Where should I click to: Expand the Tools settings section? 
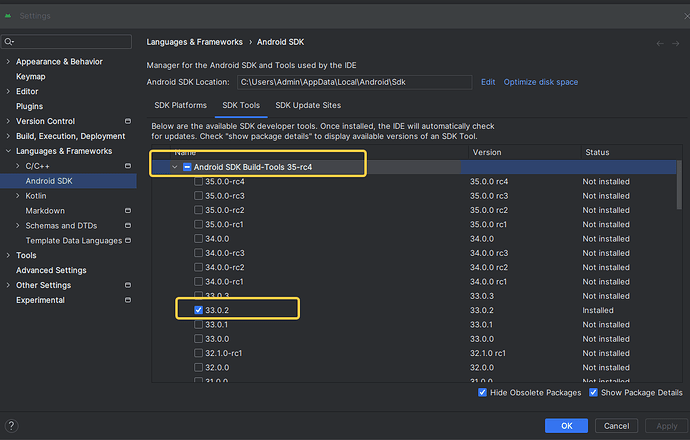point(8,255)
